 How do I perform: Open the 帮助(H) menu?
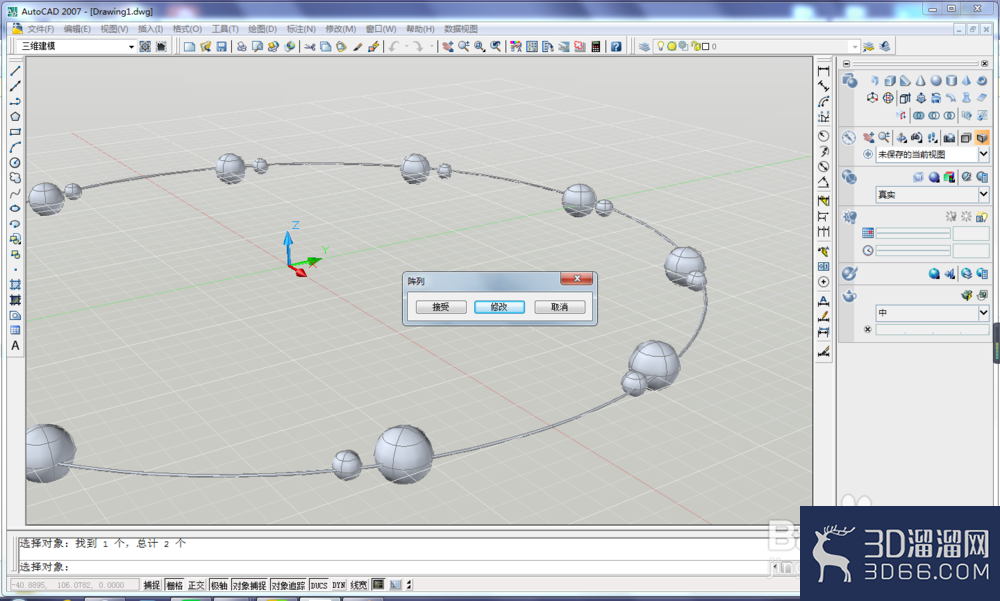(x=420, y=29)
